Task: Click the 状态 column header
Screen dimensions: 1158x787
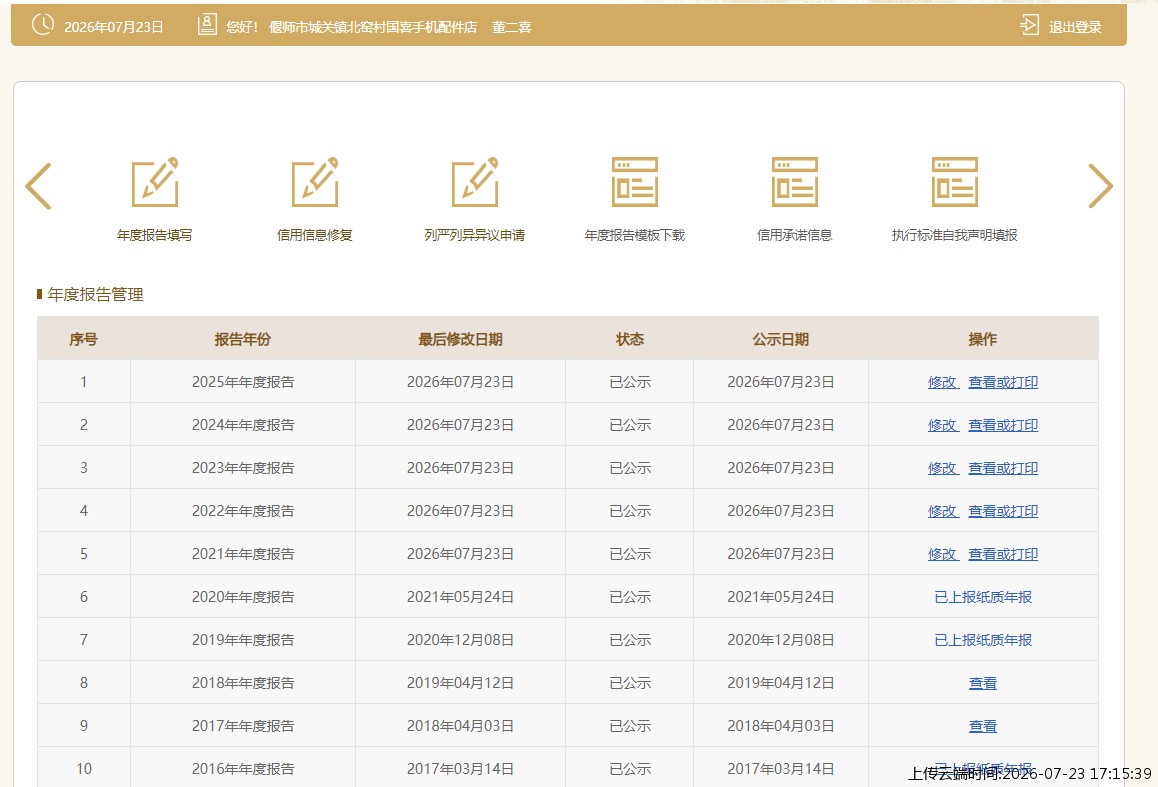Action: (x=630, y=339)
